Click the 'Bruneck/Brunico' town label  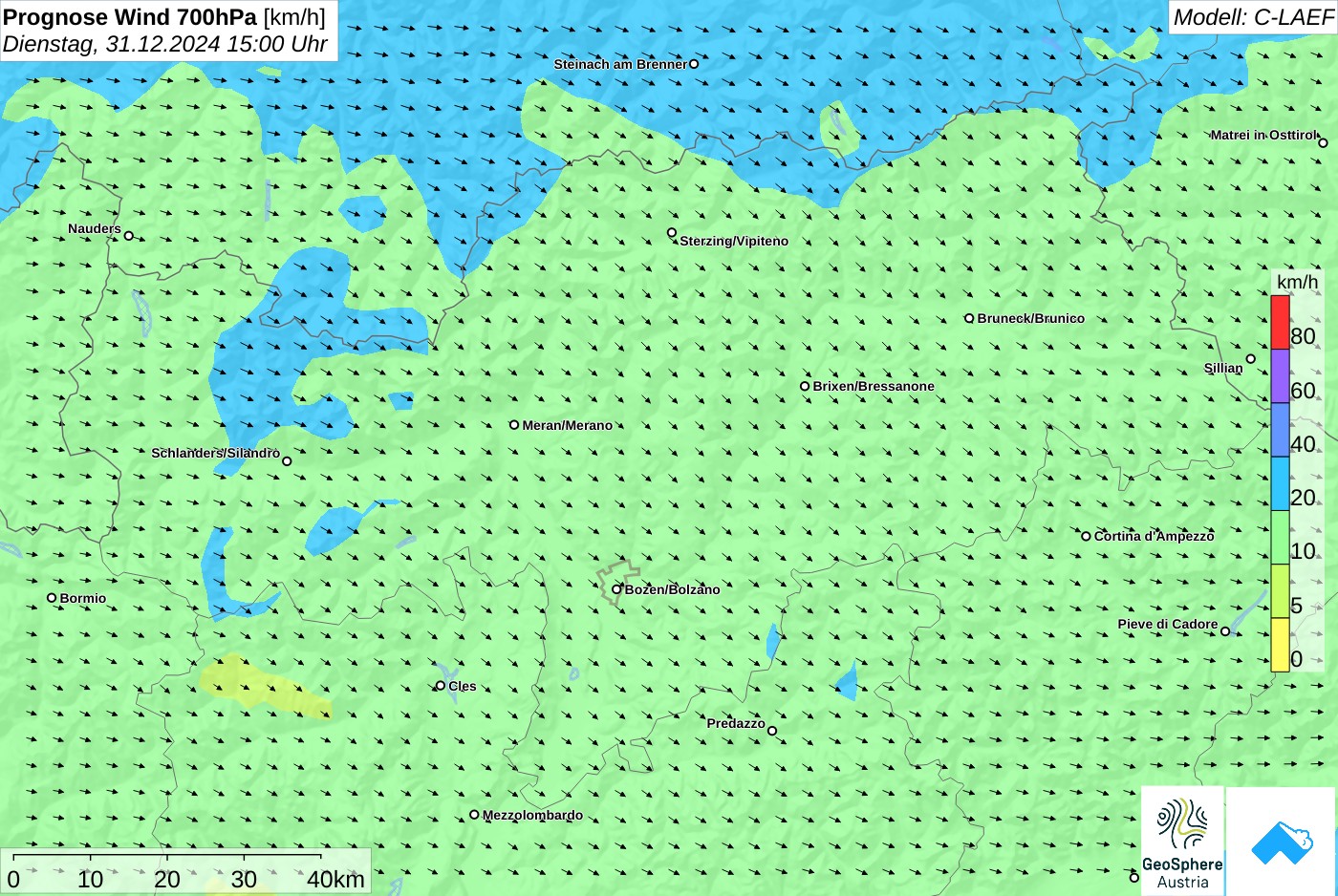(1031, 318)
